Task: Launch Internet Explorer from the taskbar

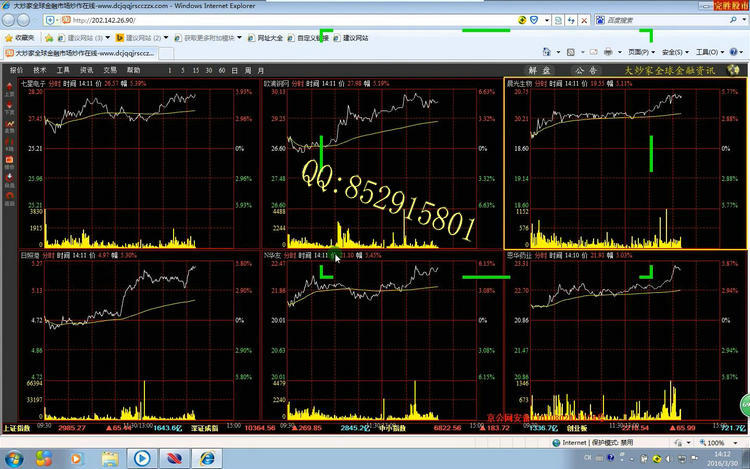Action: (208, 457)
